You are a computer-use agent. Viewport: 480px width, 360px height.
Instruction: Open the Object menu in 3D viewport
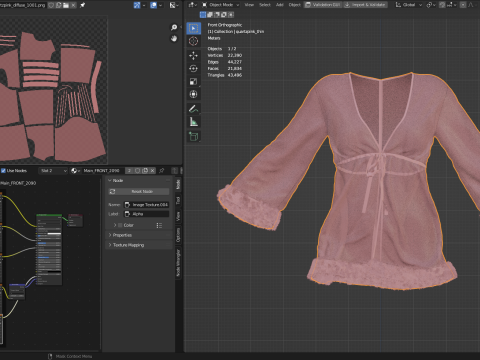(295, 5)
